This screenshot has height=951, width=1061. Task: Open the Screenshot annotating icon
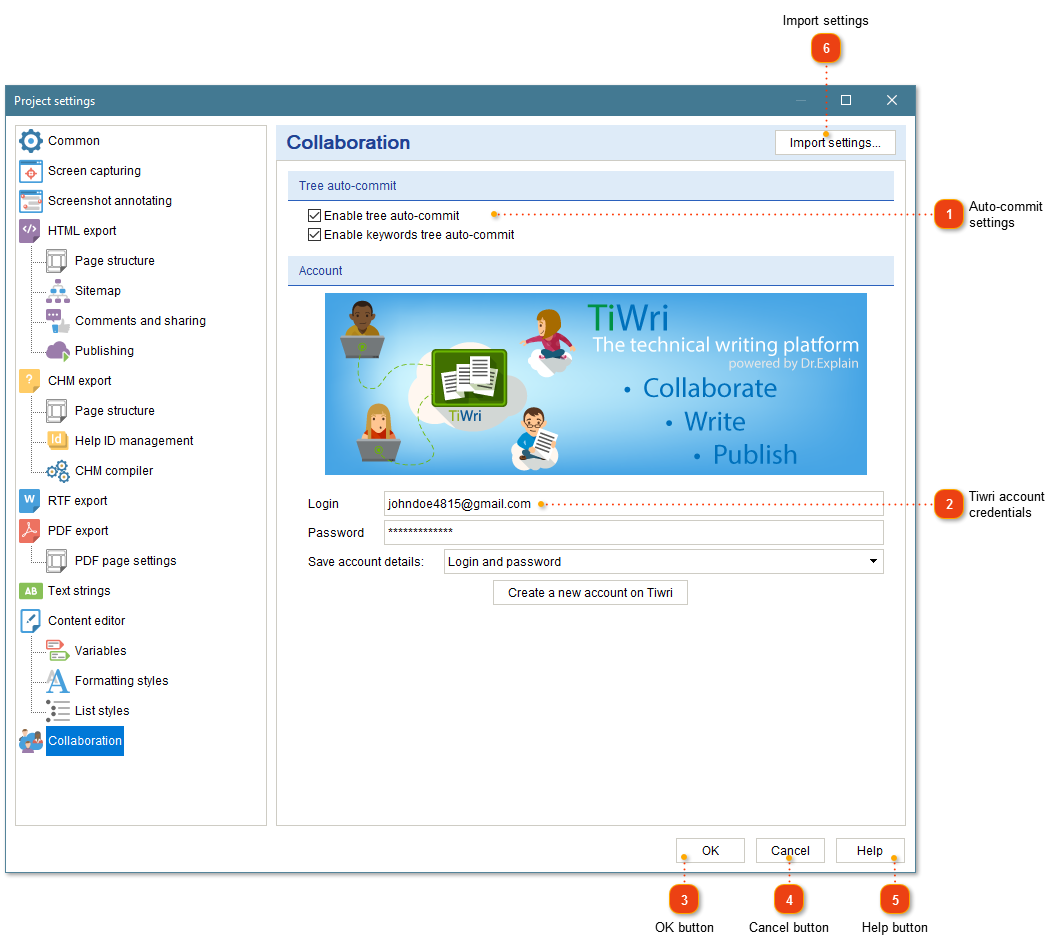[30, 201]
